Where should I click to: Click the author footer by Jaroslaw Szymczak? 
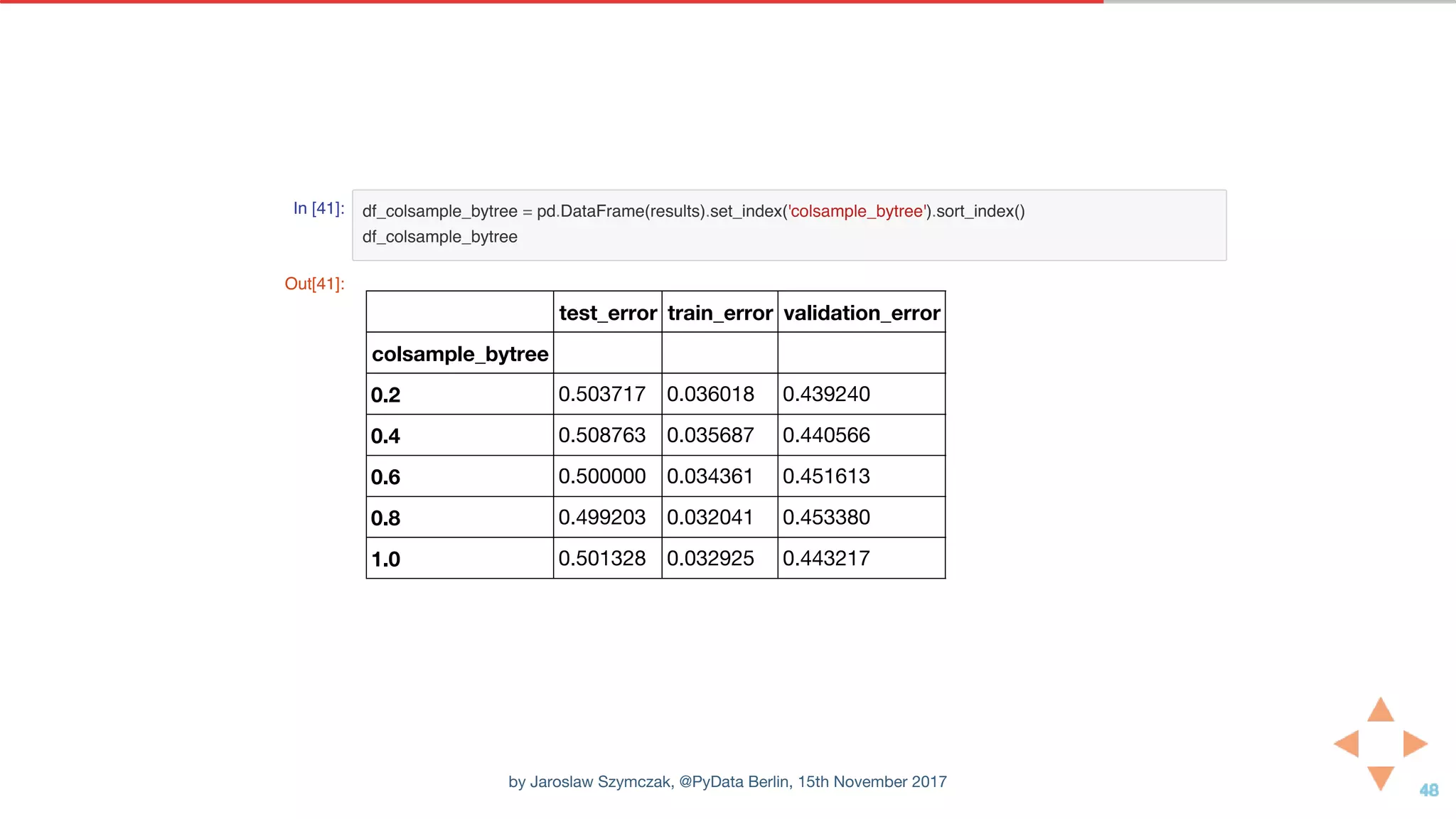[x=727, y=782]
